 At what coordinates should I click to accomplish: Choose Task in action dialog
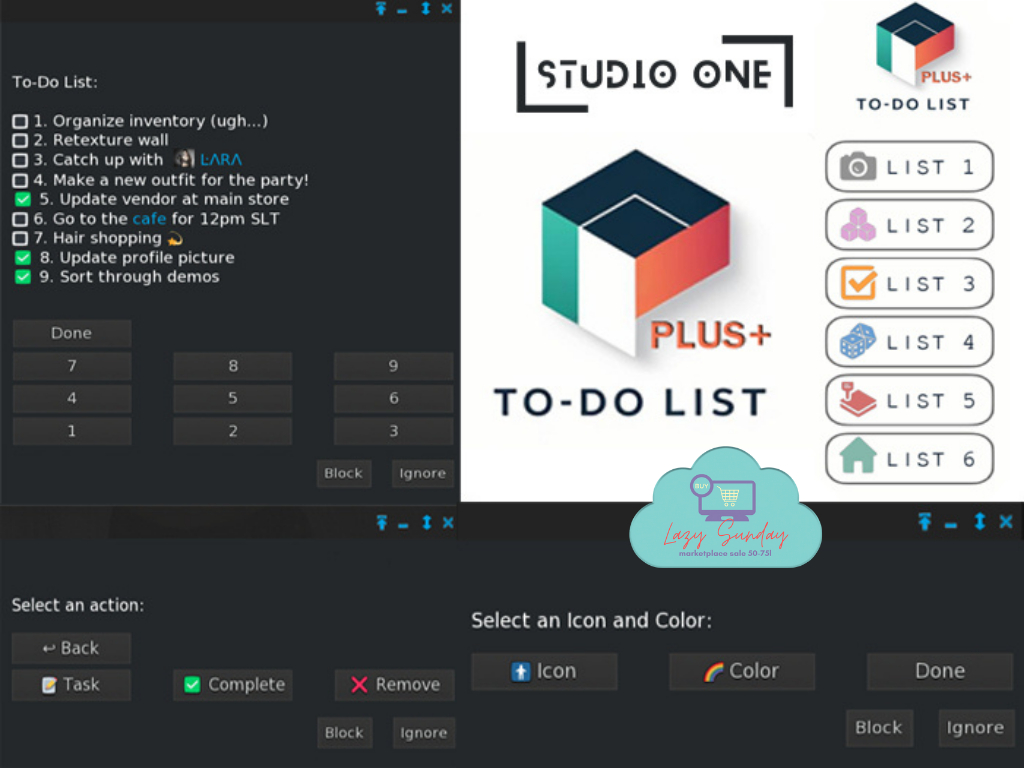pos(72,684)
